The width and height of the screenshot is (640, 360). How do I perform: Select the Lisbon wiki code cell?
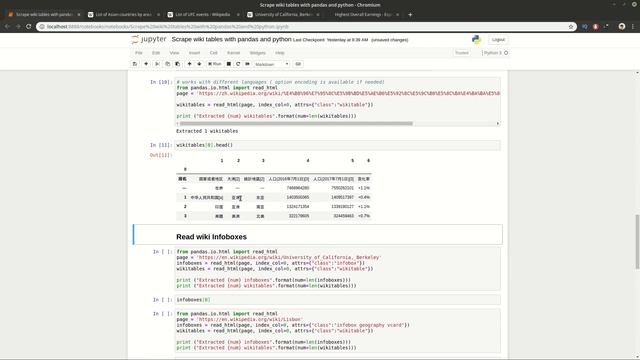click(337, 331)
